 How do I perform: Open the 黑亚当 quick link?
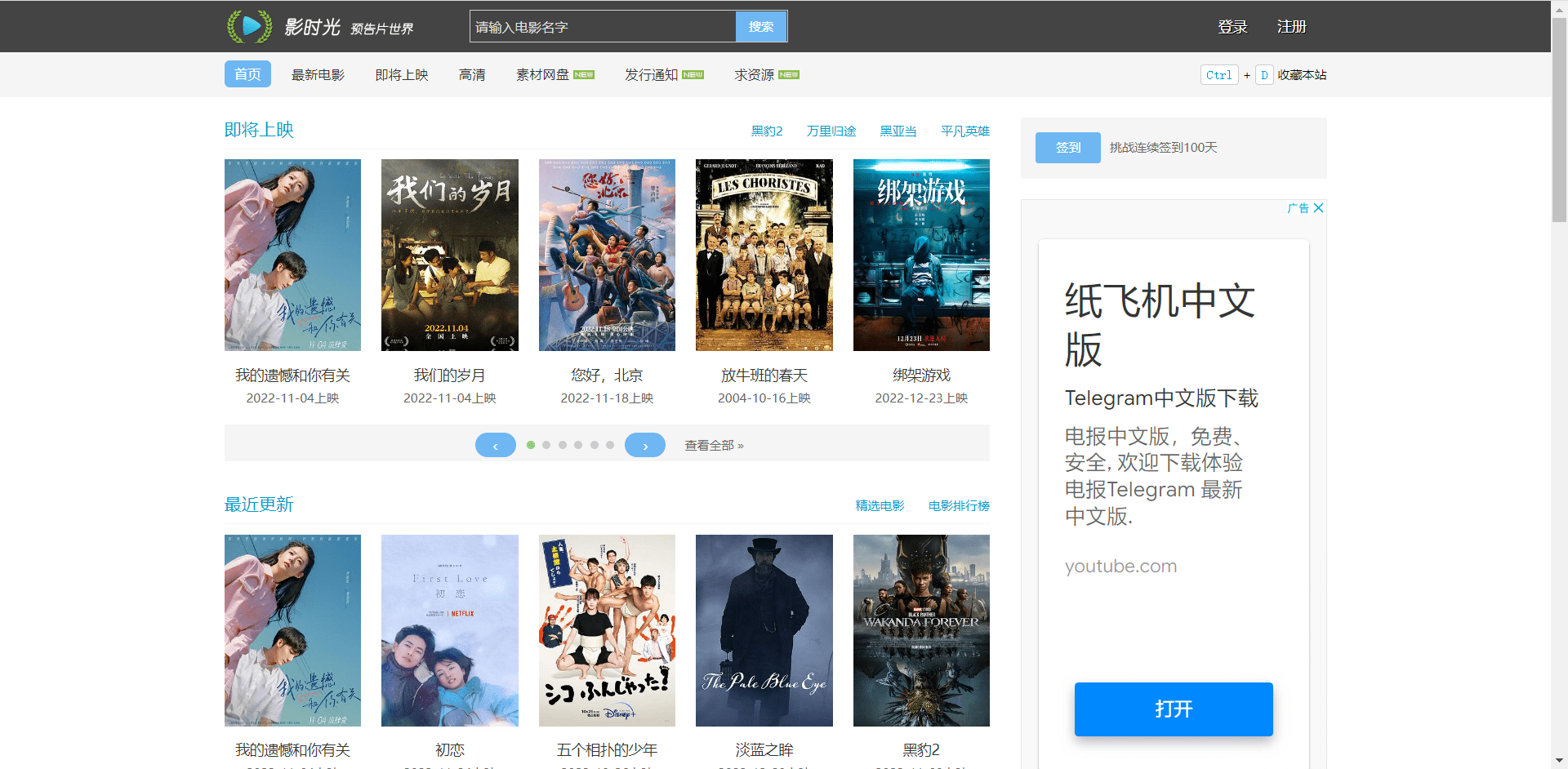[898, 131]
